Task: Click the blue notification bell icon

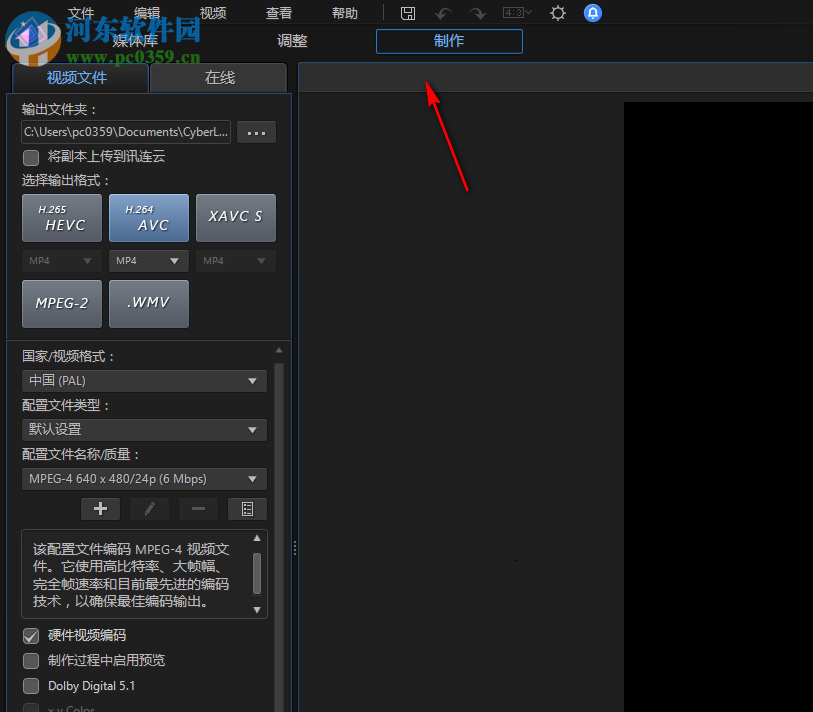Action: (592, 13)
